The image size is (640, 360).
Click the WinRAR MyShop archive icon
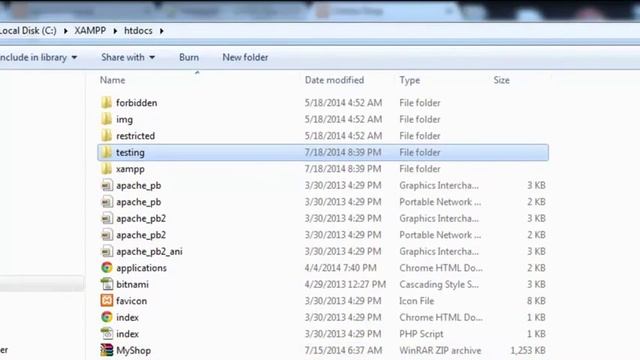click(x=107, y=350)
